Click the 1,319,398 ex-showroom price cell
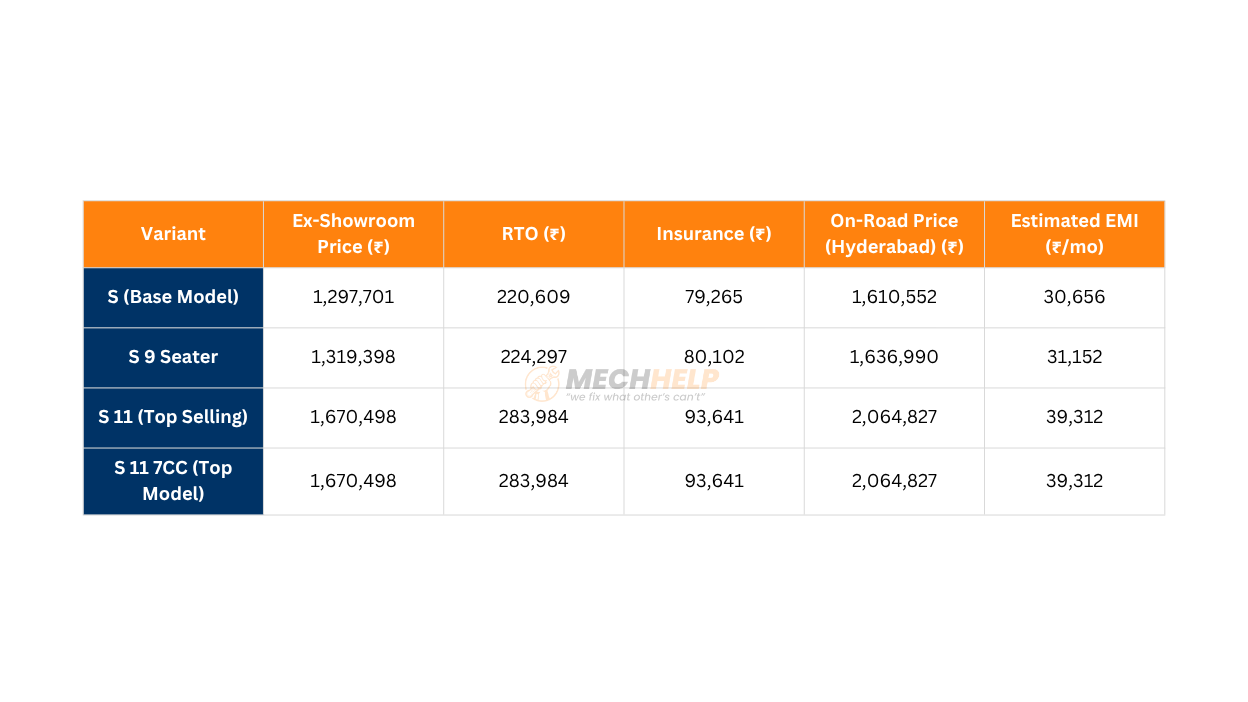The width and height of the screenshot is (1248, 702). pyautogui.click(x=353, y=357)
